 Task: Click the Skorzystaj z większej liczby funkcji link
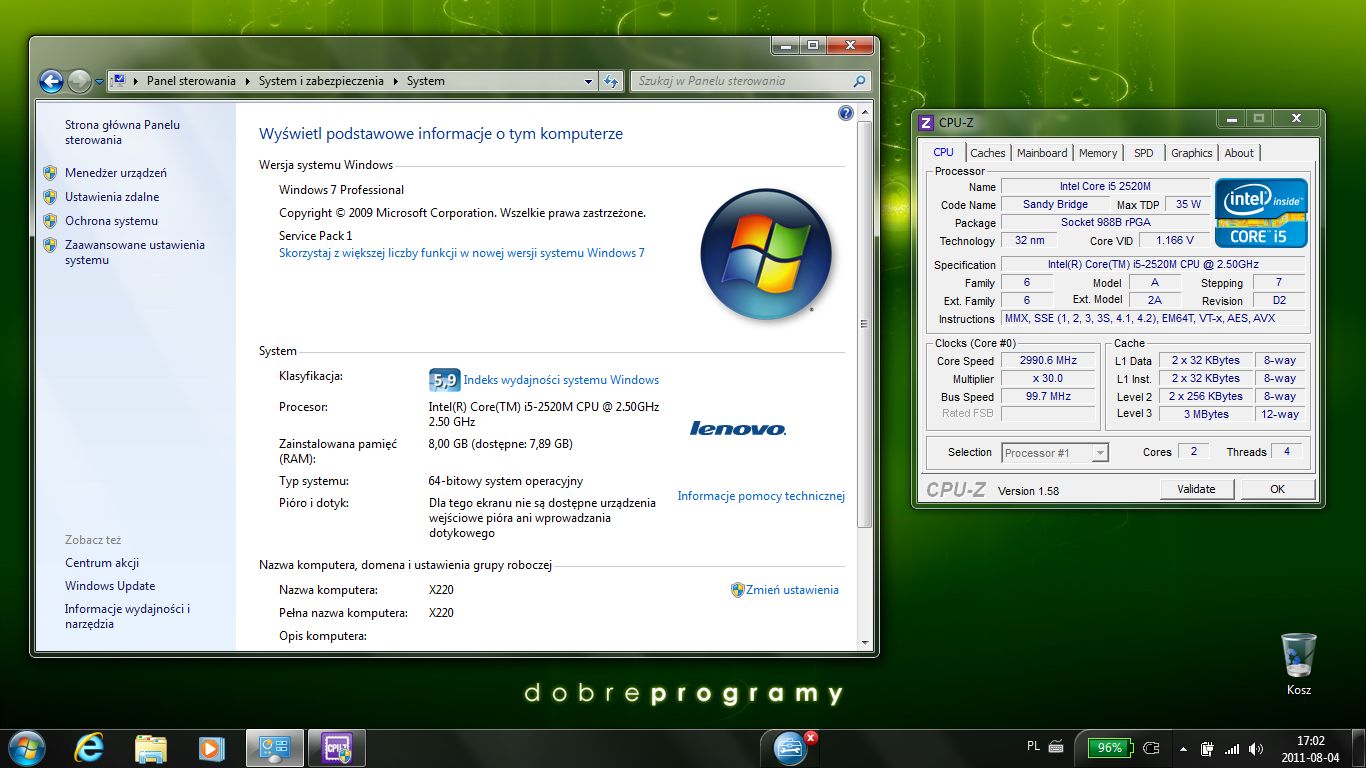coord(462,253)
